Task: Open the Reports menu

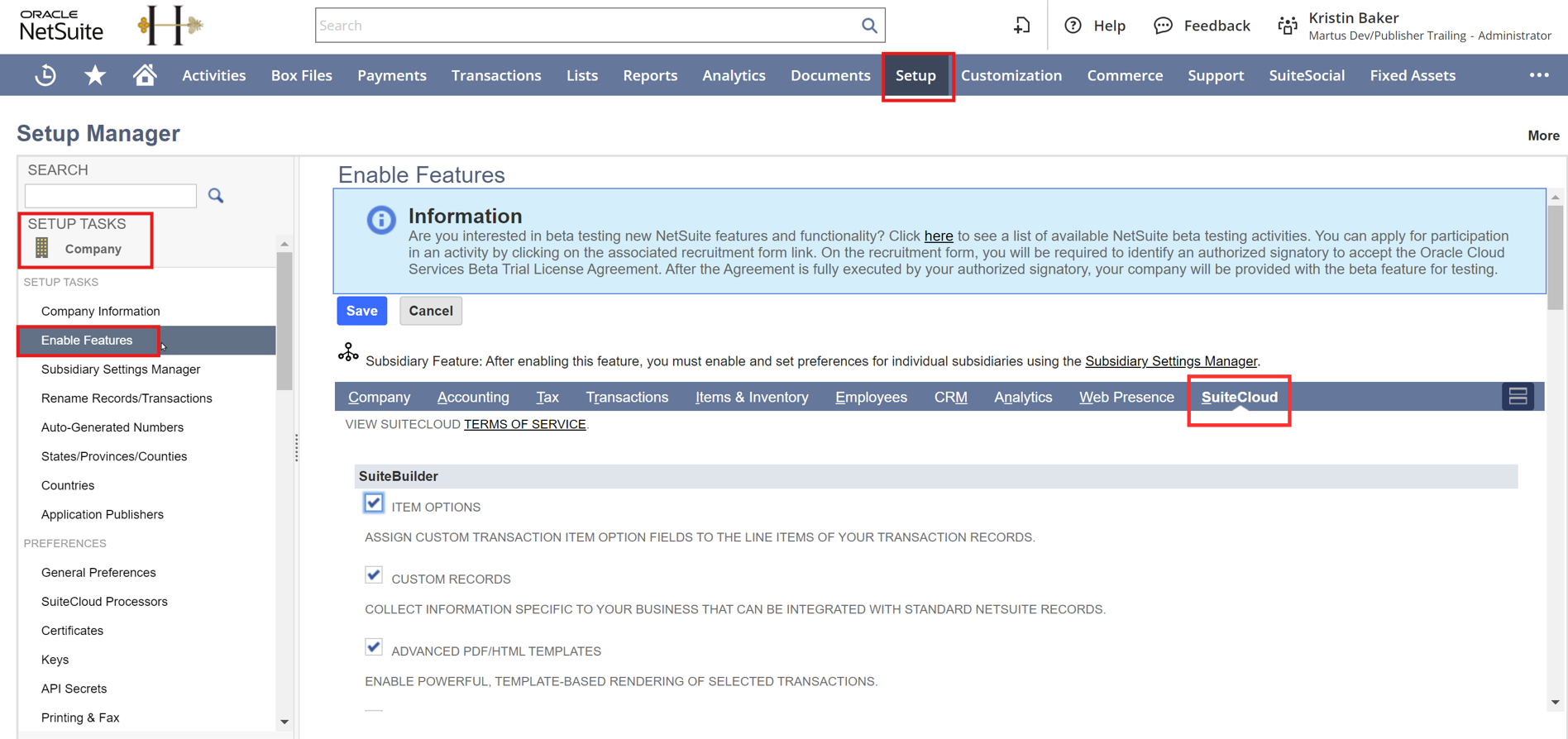Action: click(650, 75)
